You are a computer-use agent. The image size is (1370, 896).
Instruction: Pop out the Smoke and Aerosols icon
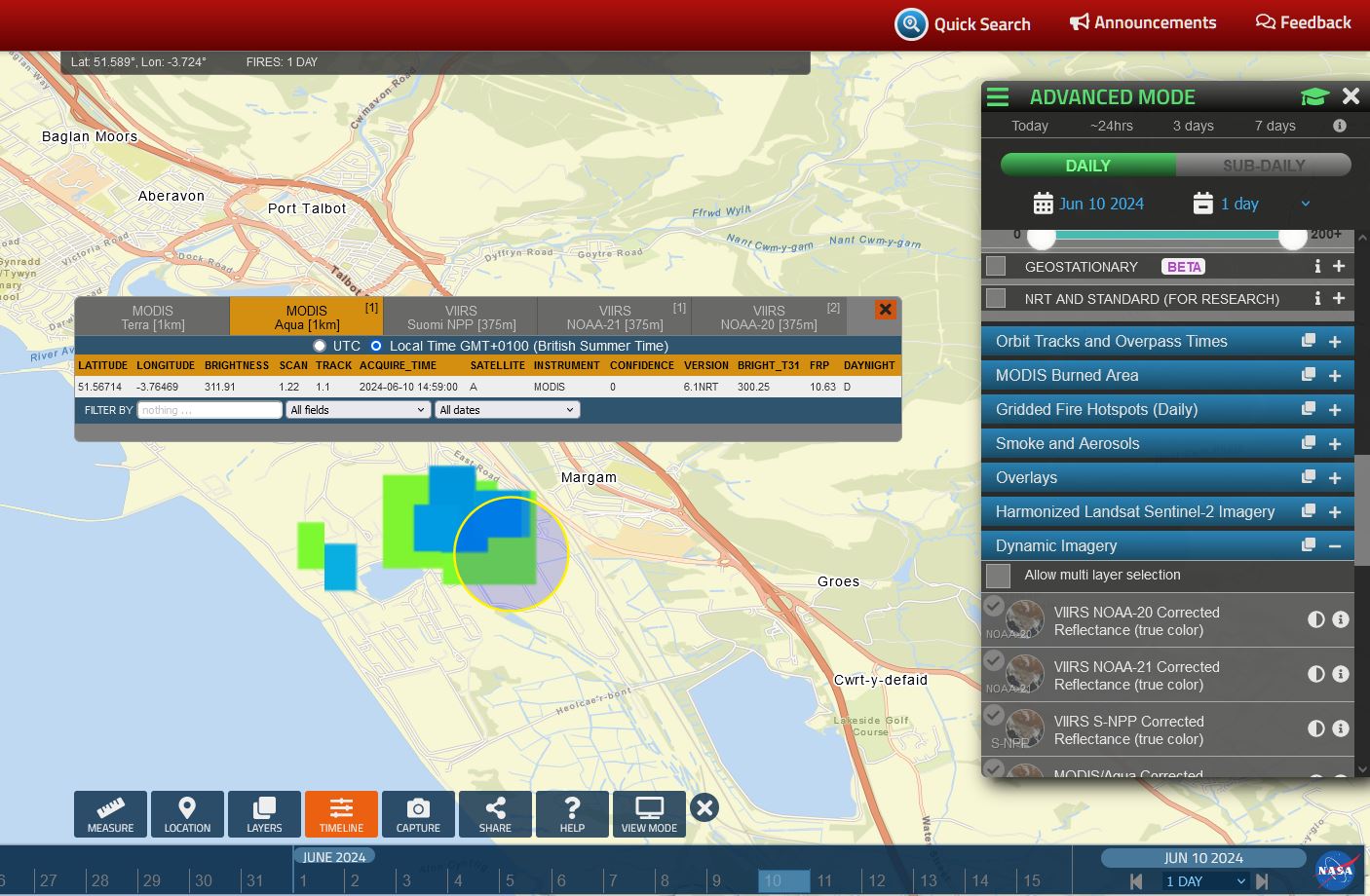click(1309, 443)
